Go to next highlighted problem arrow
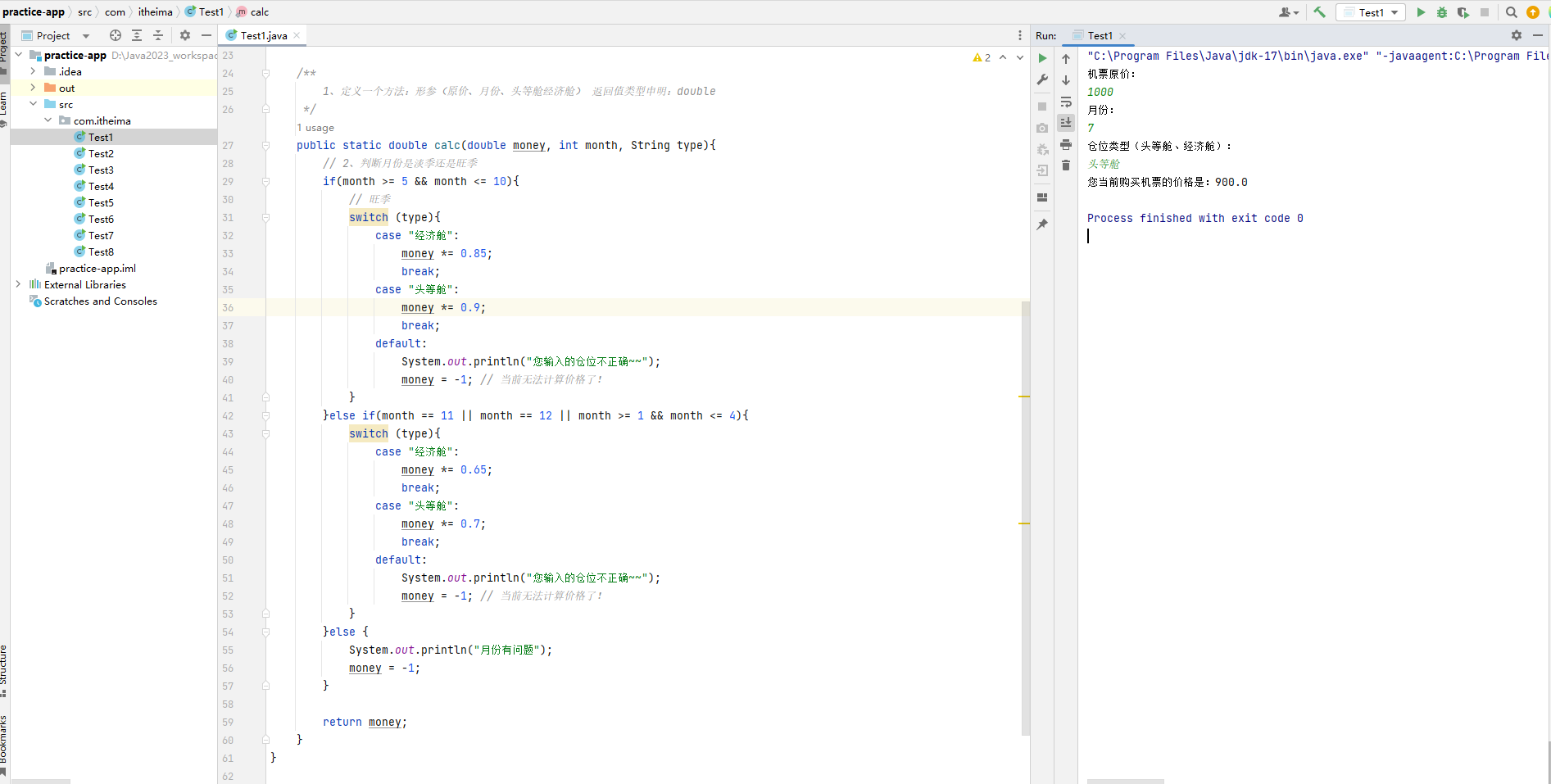Screen dimensions: 1551x784 1020,57
